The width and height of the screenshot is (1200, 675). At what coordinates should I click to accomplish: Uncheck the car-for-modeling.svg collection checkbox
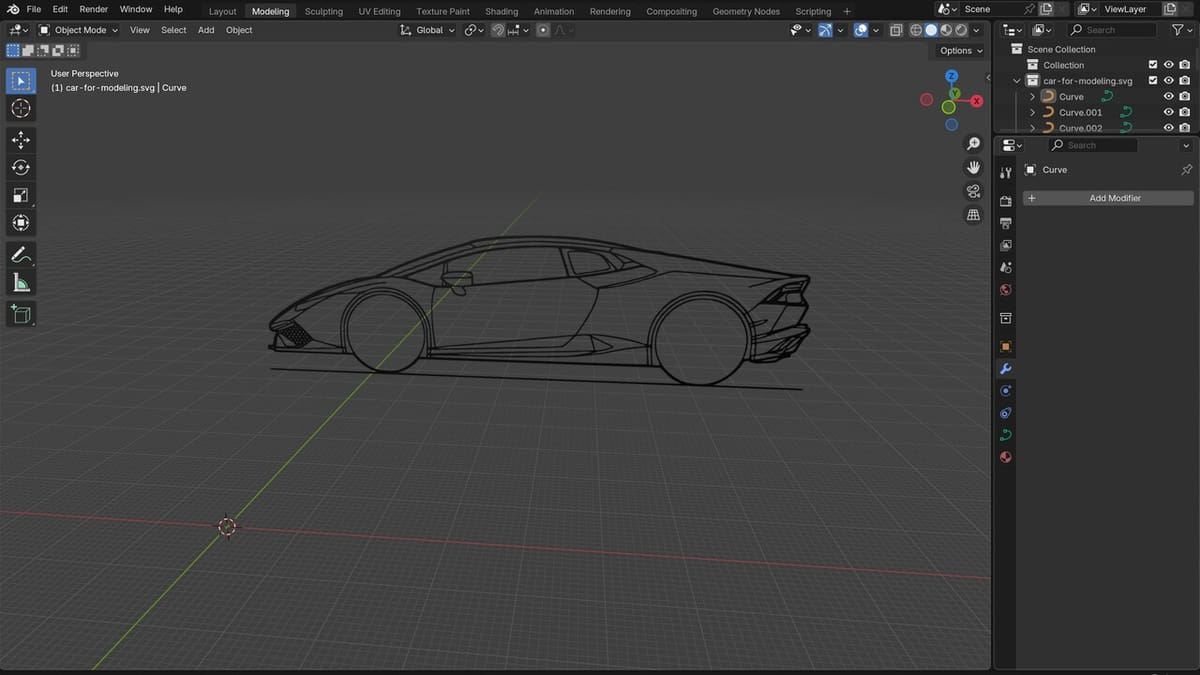1152,81
